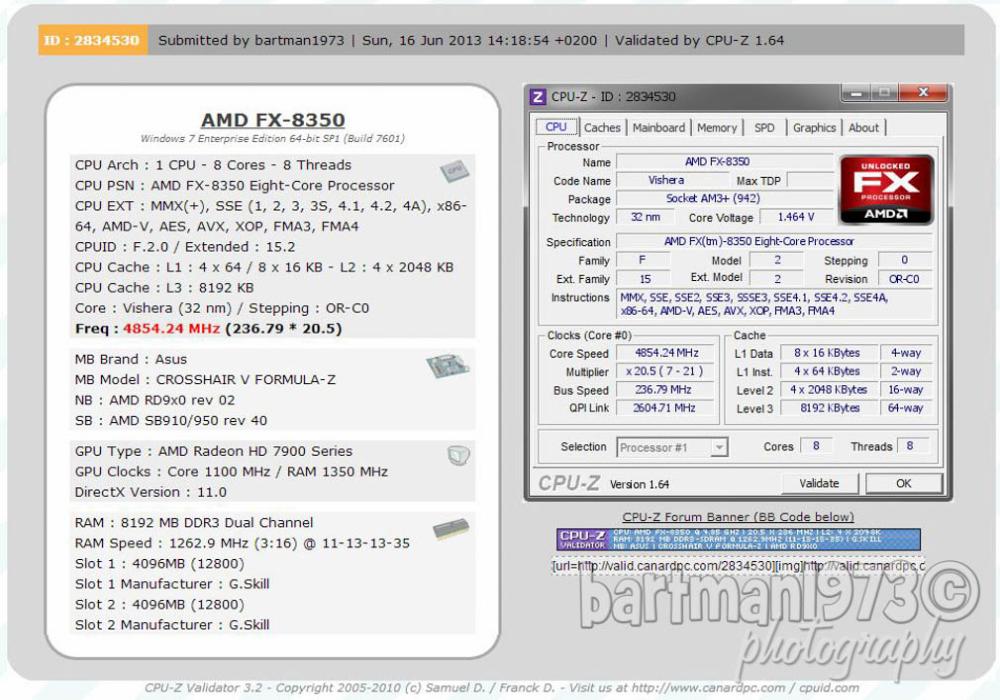This screenshot has height=700, width=1000.
Task: Click the Level 2 value 4 x 2048 KBytes
Action: (x=828, y=390)
